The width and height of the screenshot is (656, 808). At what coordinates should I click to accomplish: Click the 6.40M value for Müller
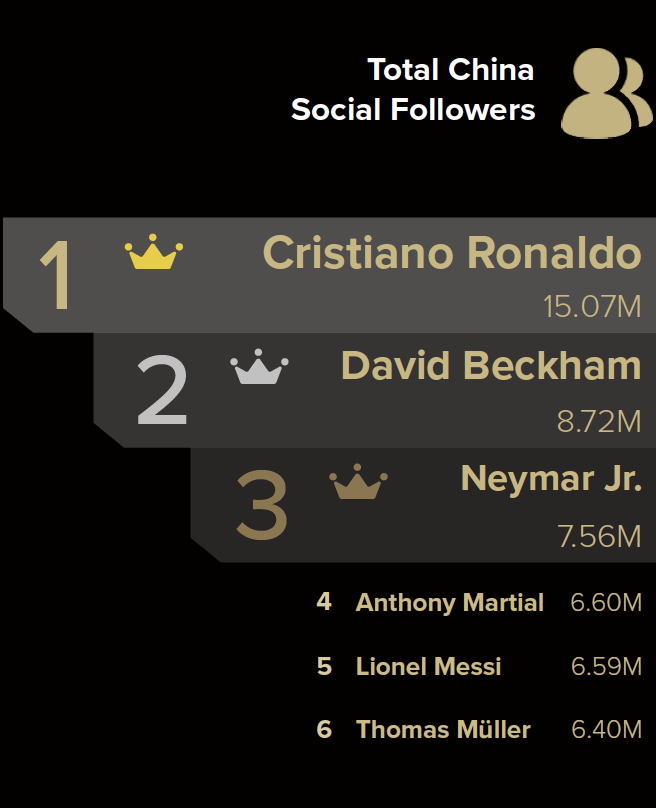click(606, 730)
